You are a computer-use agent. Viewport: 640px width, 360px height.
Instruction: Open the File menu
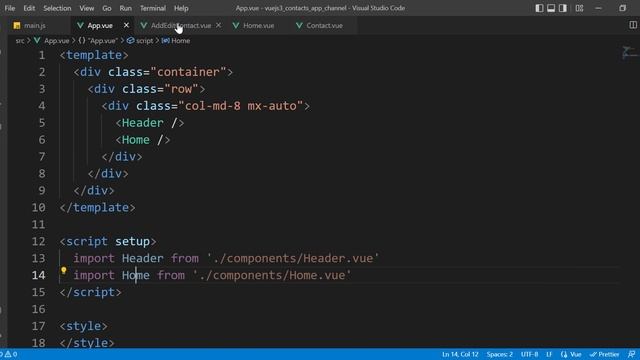click(x=10, y=8)
